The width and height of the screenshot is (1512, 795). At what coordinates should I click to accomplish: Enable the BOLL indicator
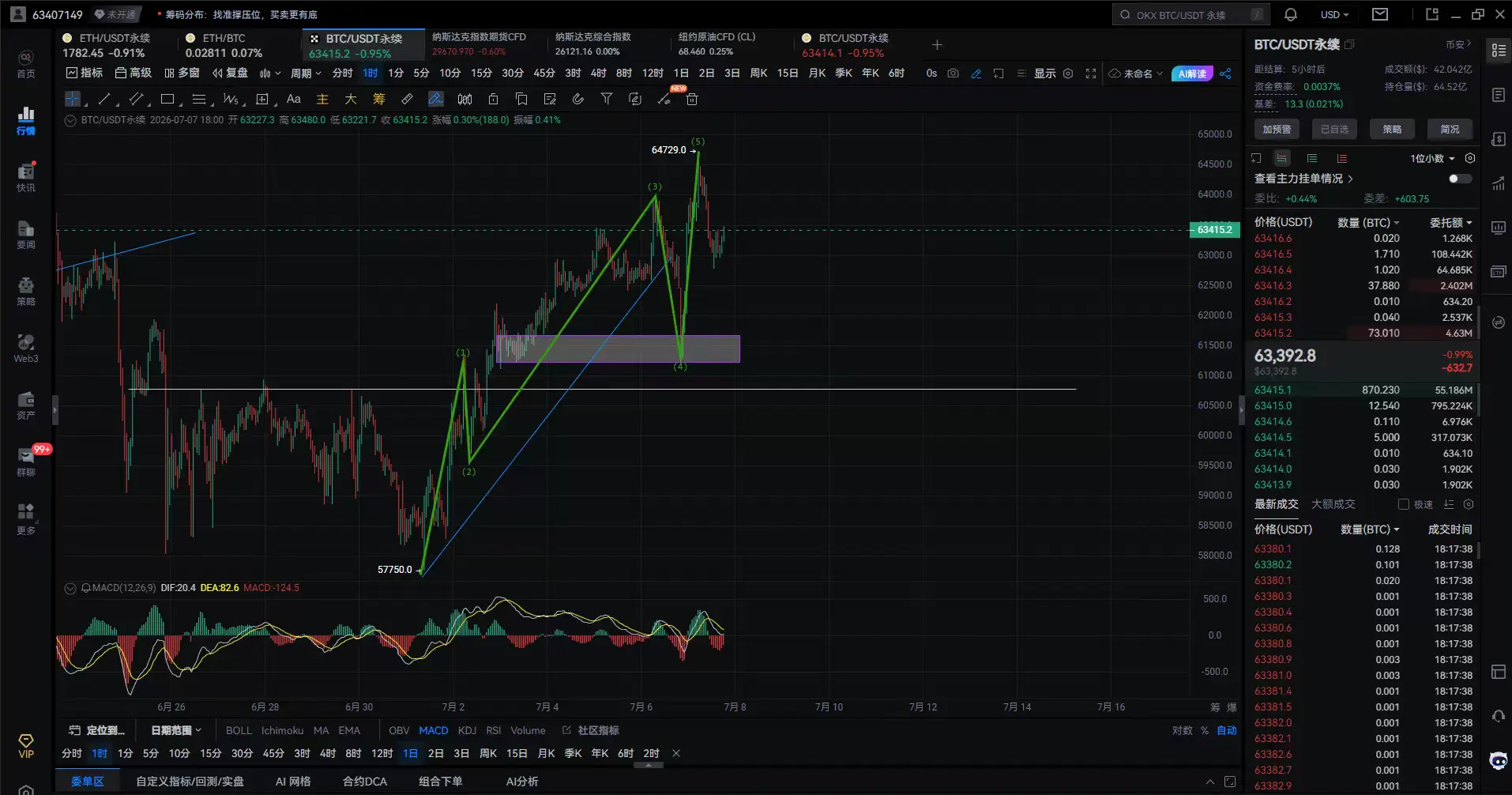pyautogui.click(x=239, y=730)
